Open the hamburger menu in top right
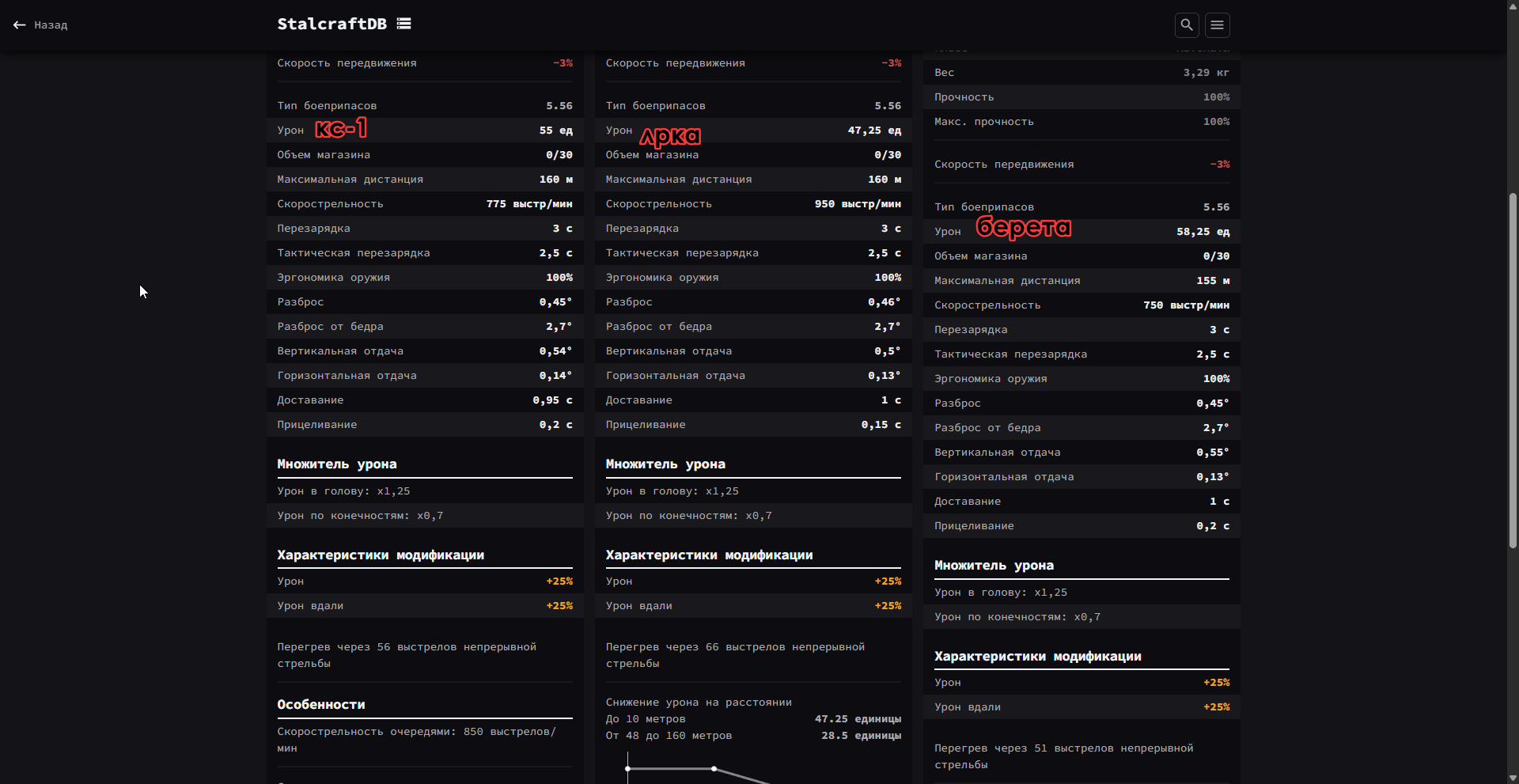 click(x=1217, y=25)
